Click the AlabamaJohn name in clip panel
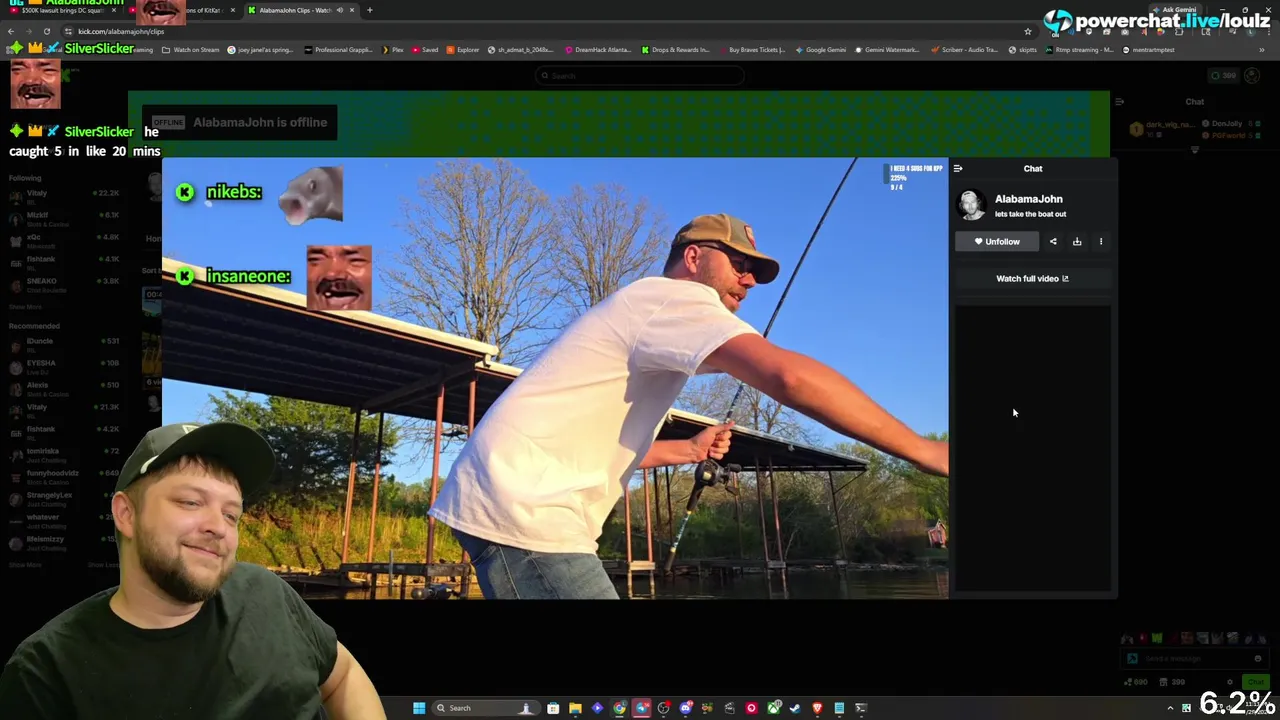 [1029, 199]
